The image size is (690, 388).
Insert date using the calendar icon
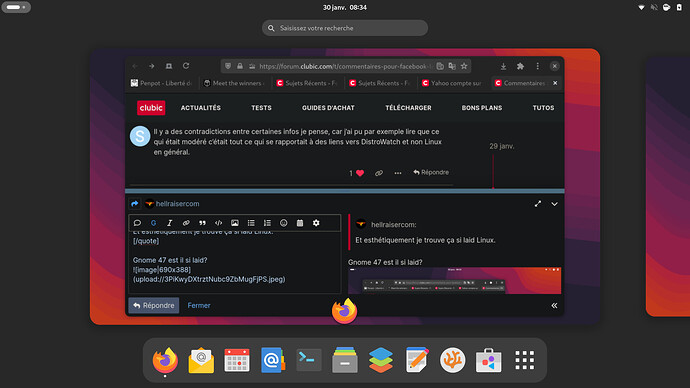300,223
